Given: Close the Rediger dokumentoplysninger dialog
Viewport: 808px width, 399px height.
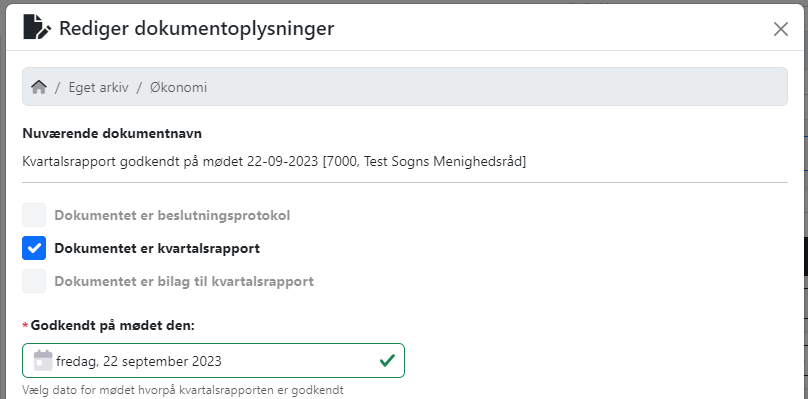Looking at the screenshot, I should click(x=781, y=29).
